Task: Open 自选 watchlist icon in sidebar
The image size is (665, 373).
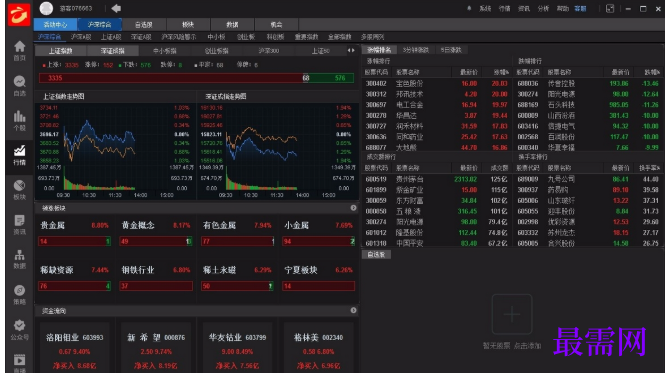Action: [x=20, y=85]
